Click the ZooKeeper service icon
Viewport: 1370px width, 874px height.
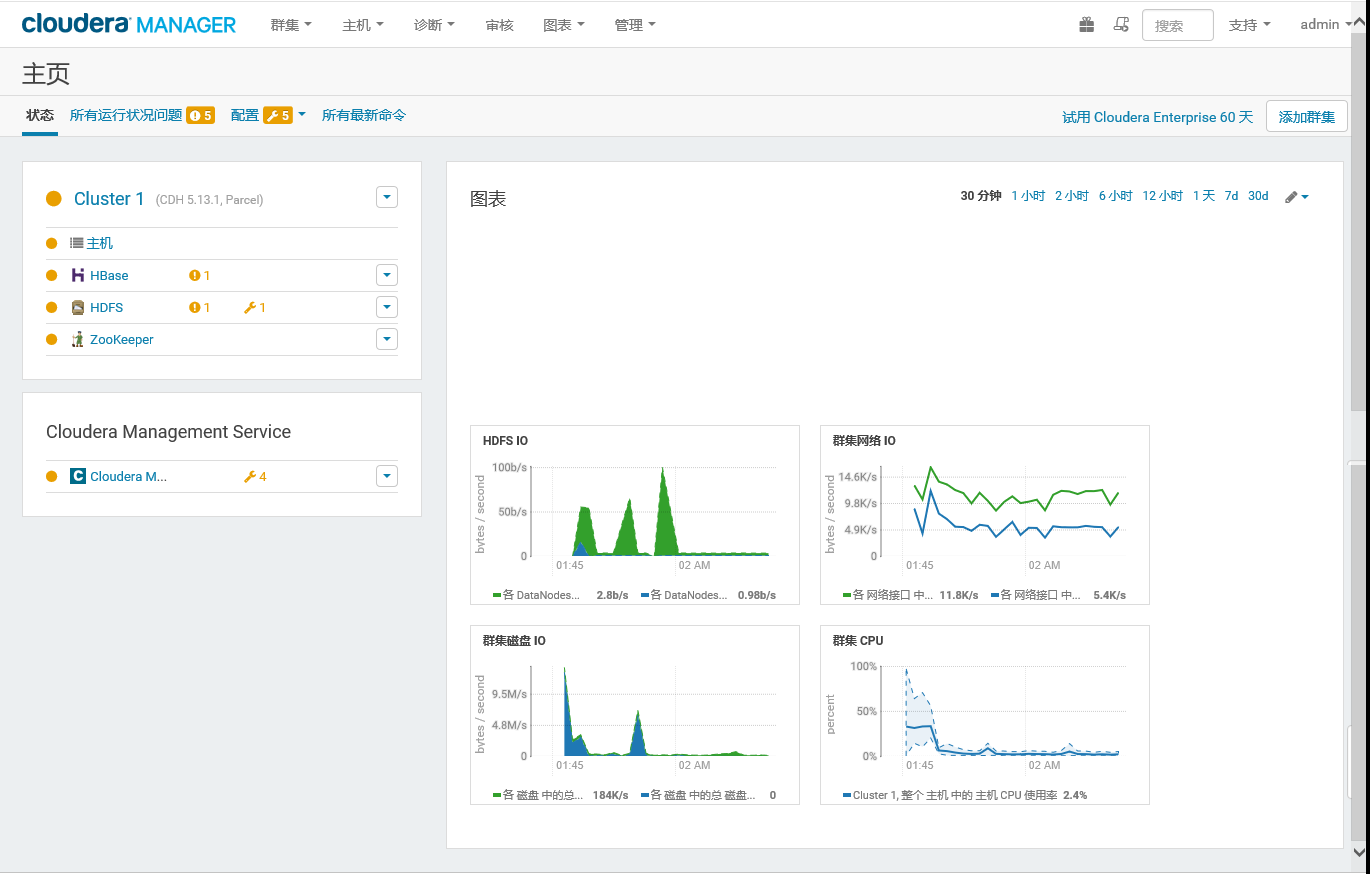(78, 339)
